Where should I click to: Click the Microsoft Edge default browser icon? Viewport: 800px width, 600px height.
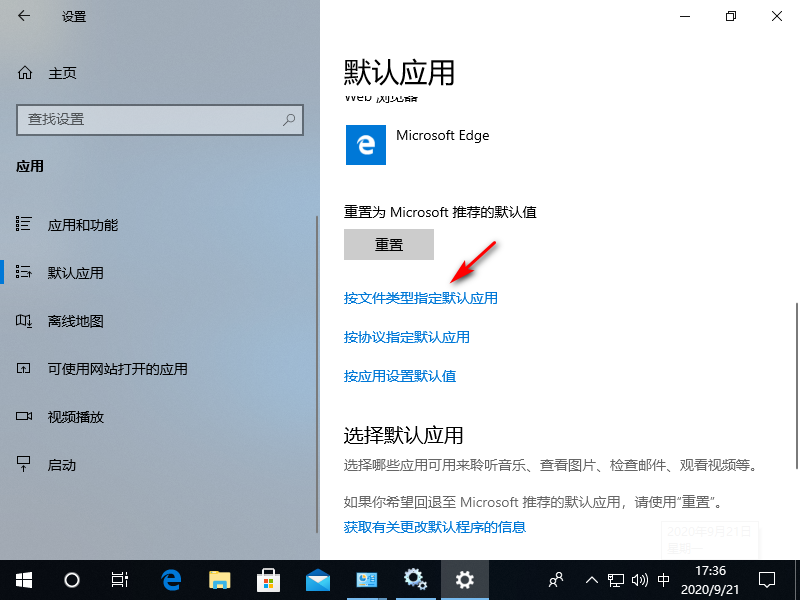(365, 145)
